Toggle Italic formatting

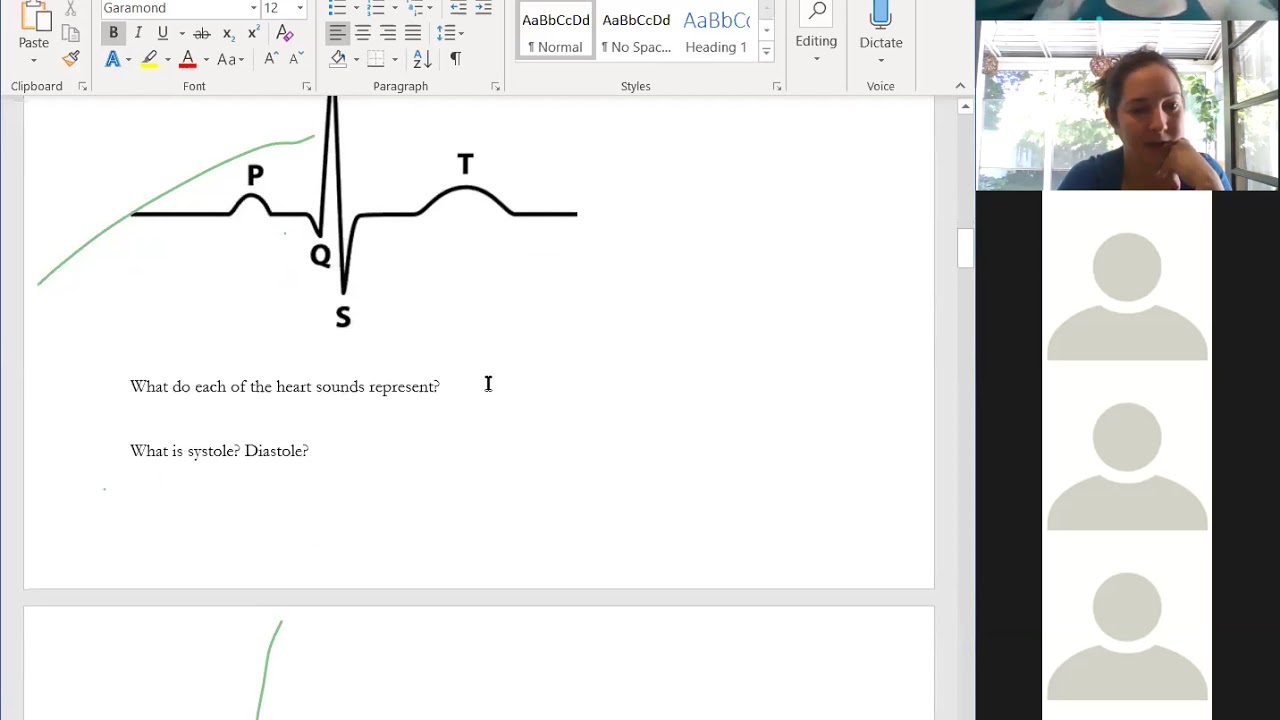point(138,33)
